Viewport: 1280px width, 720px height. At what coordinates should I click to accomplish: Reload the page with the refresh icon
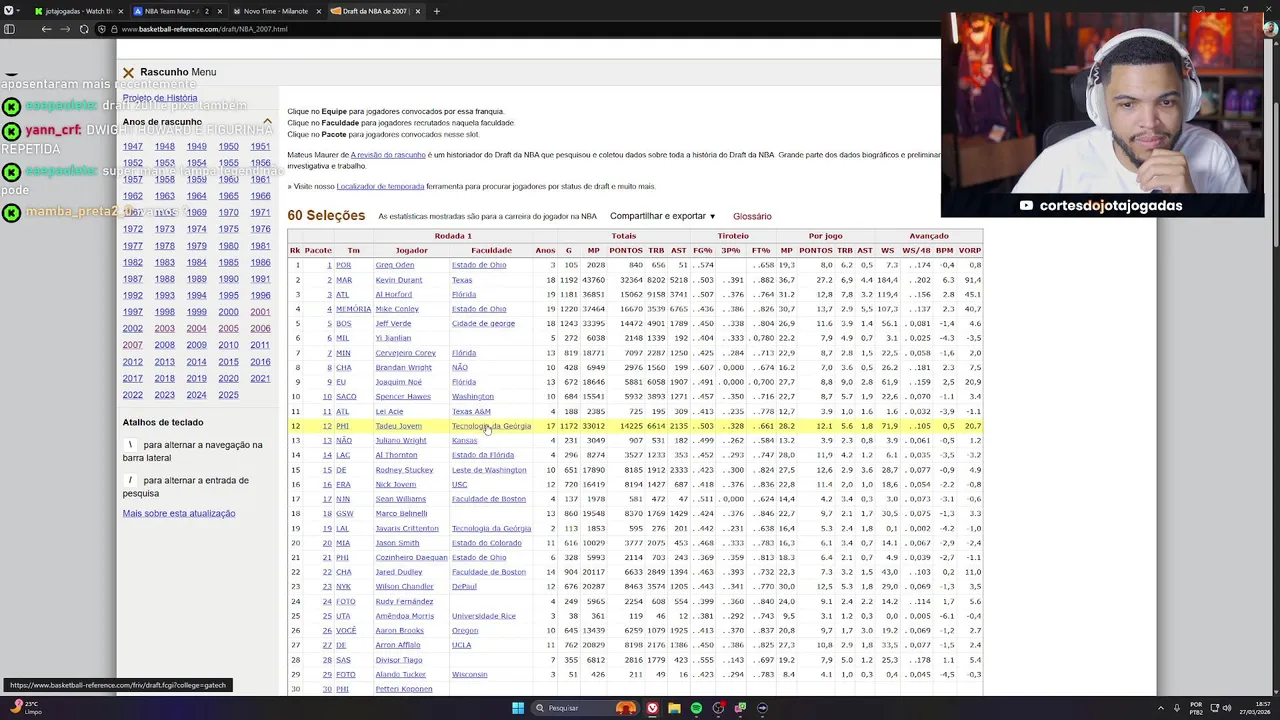[84, 29]
